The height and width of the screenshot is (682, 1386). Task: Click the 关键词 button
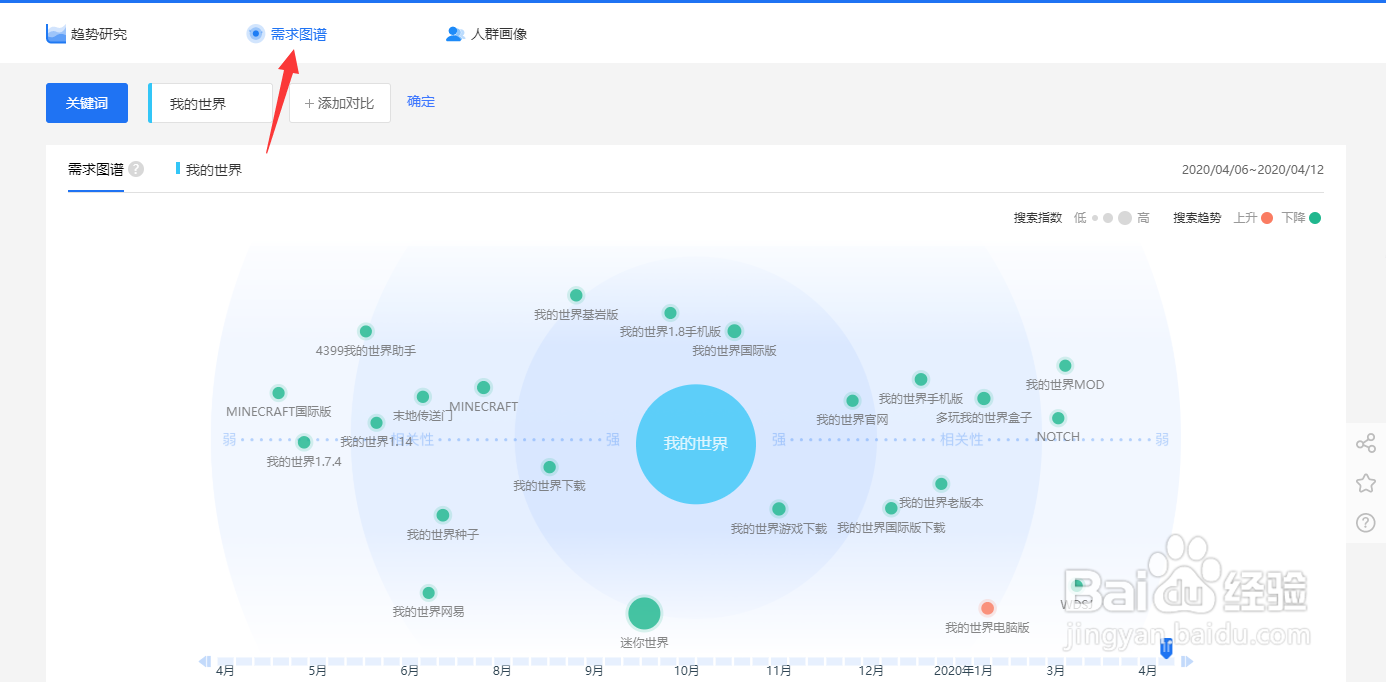(x=87, y=103)
